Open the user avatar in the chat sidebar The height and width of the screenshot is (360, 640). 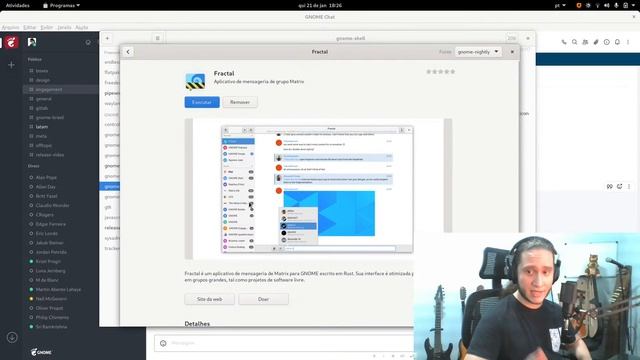pos(32,42)
